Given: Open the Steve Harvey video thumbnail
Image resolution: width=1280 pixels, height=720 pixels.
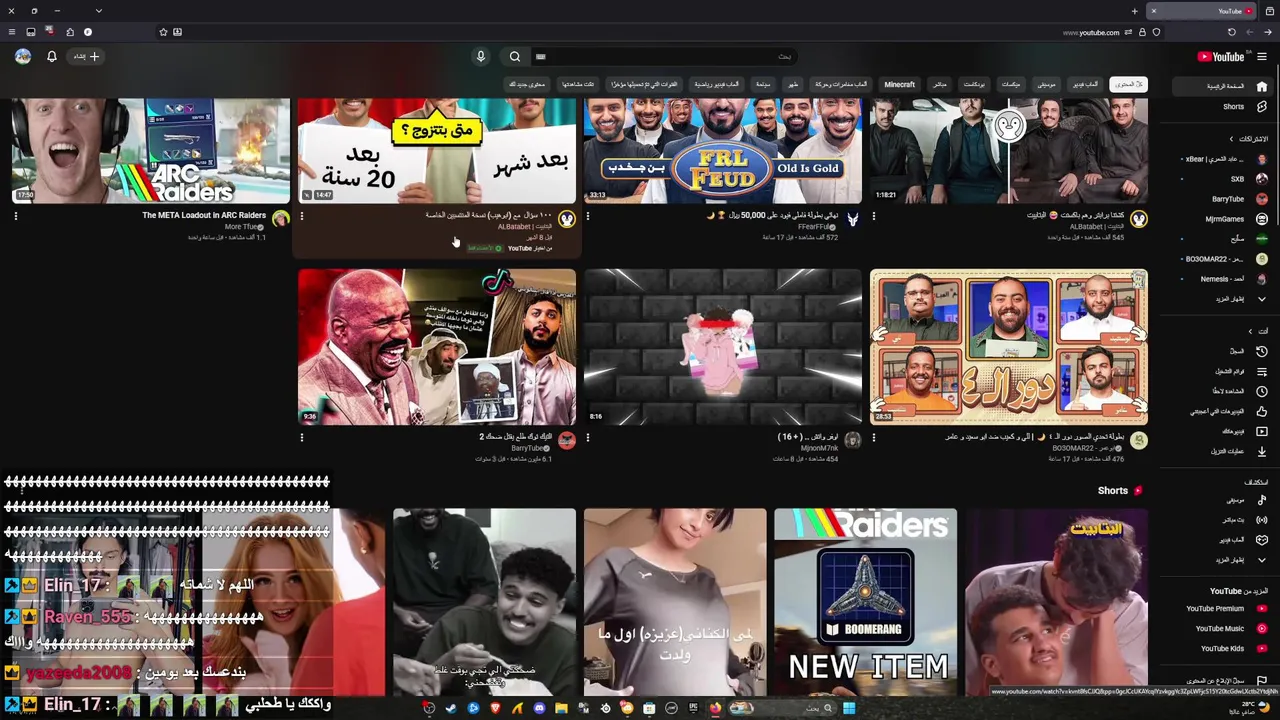Looking at the screenshot, I should (436, 347).
